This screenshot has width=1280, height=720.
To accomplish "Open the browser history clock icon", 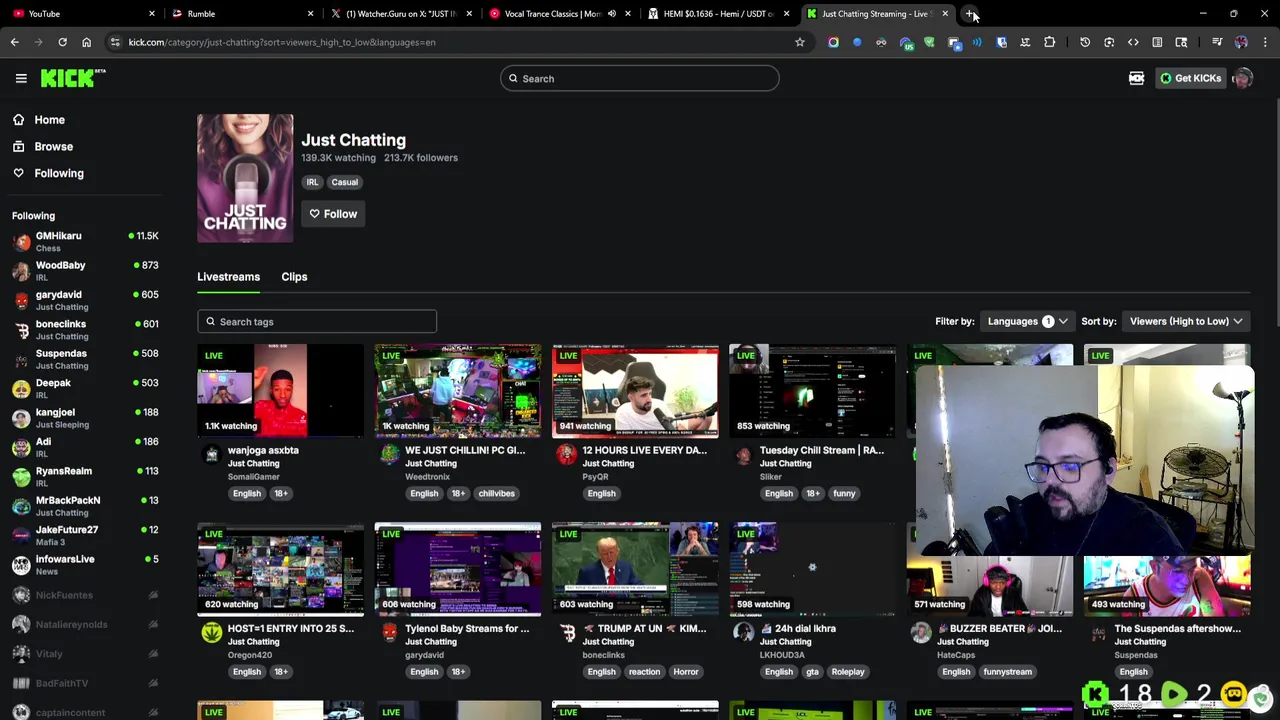I will coord(1085,42).
